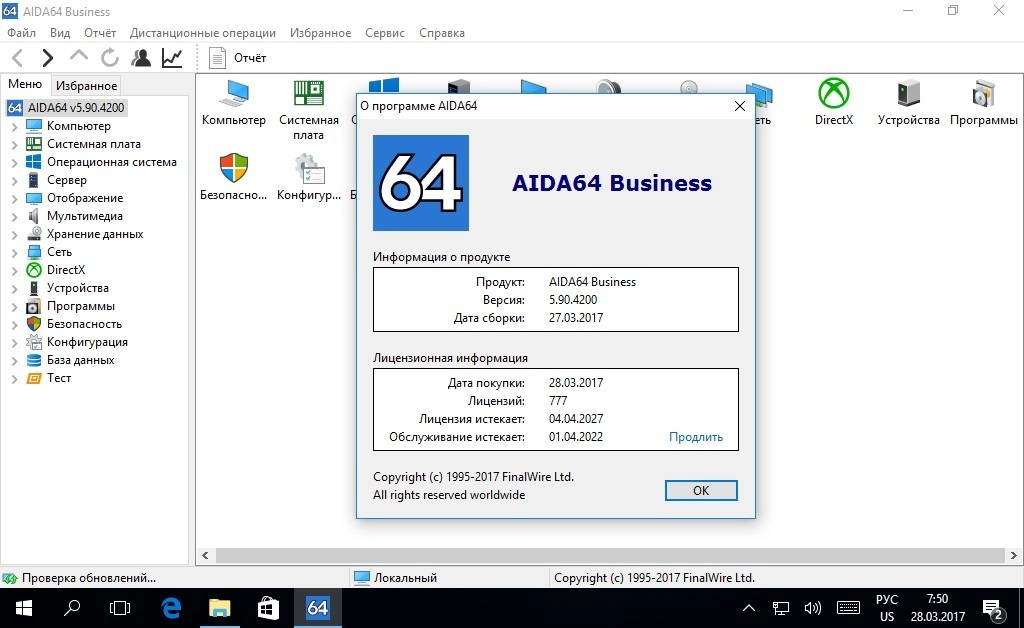Open Системная плата icon in main pane
This screenshot has width=1024, height=628.
point(308,110)
